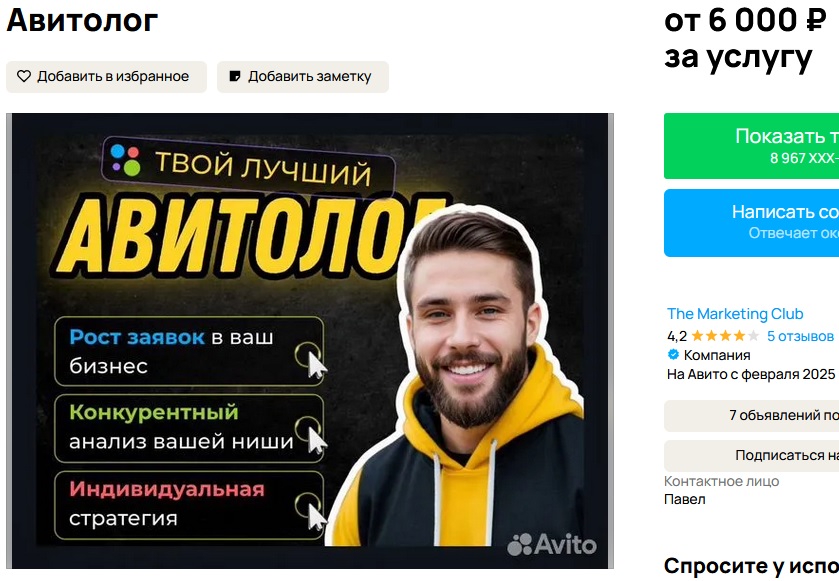839x581 pixels.
Task: Click the green Показать телефон button
Action: click(x=751, y=146)
